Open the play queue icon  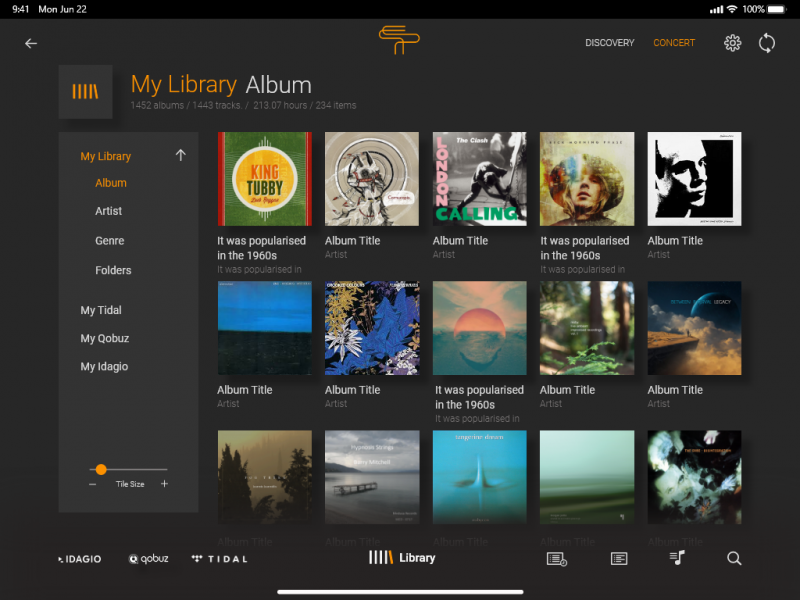tap(556, 558)
